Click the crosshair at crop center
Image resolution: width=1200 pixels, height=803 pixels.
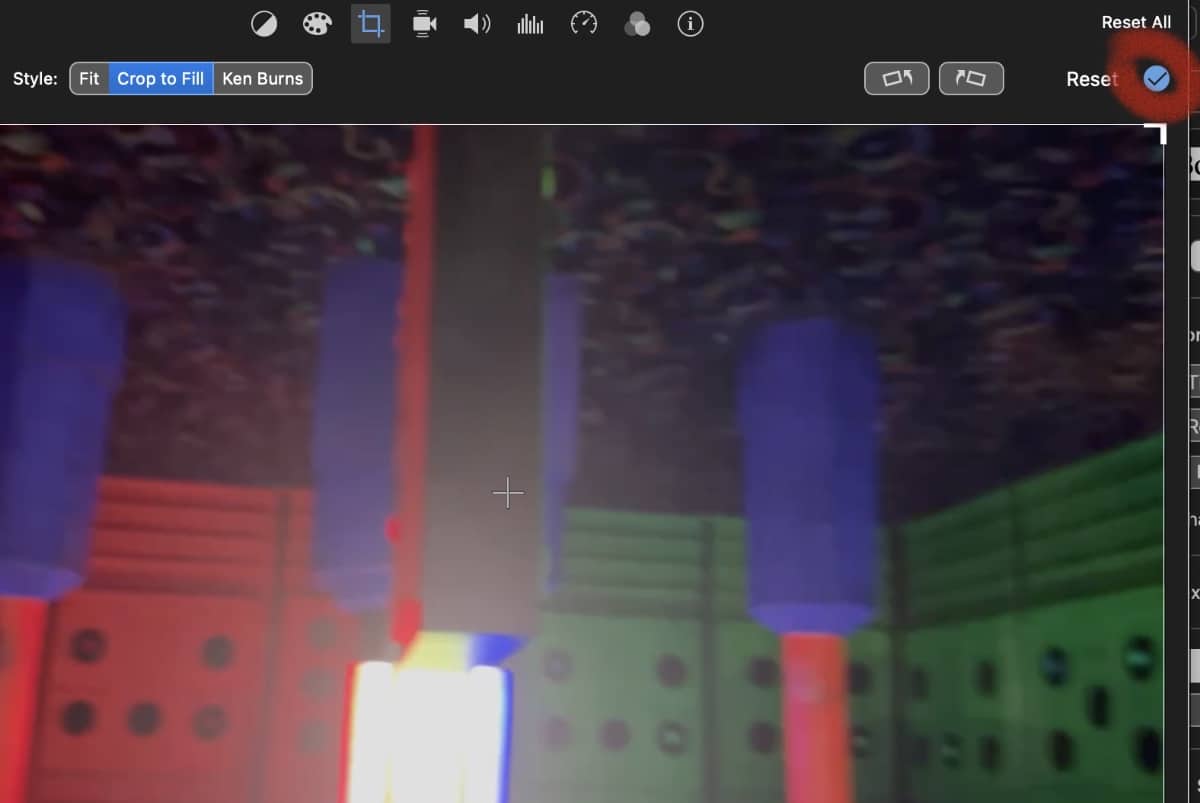click(x=508, y=493)
